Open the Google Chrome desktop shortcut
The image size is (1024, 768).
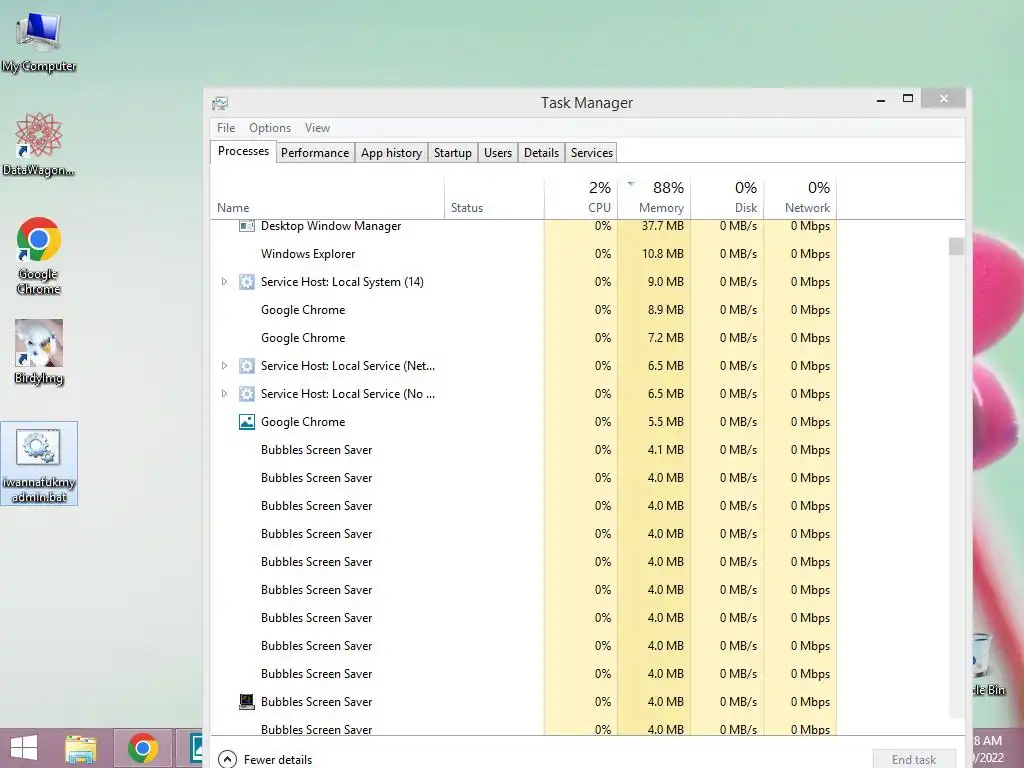pyautogui.click(x=39, y=255)
